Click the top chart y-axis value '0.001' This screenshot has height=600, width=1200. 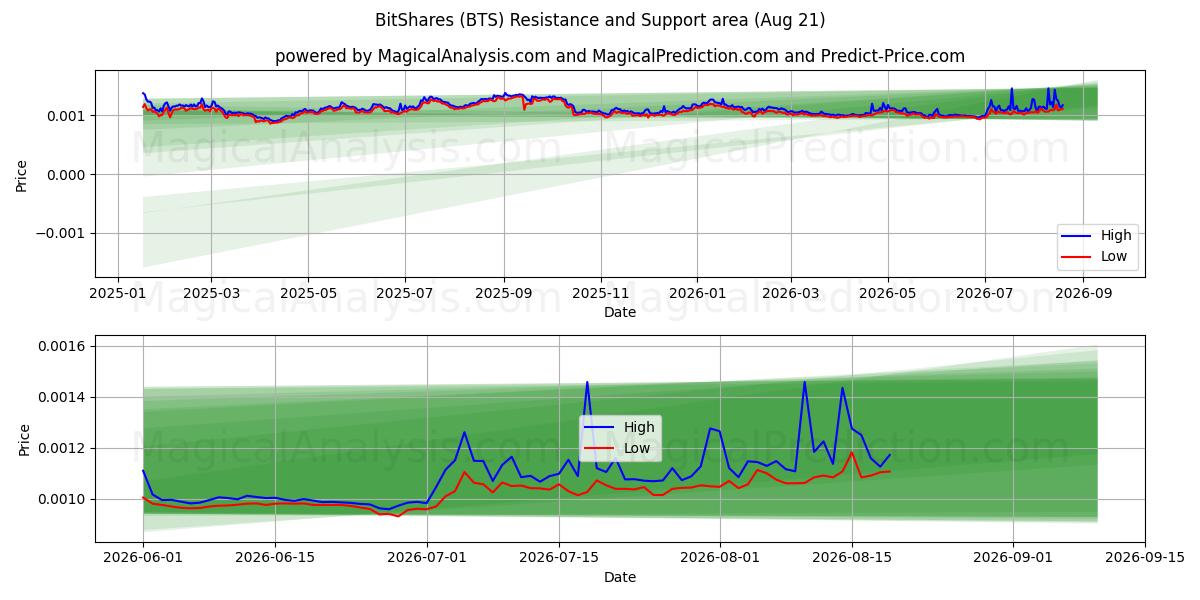(x=68, y=116)
